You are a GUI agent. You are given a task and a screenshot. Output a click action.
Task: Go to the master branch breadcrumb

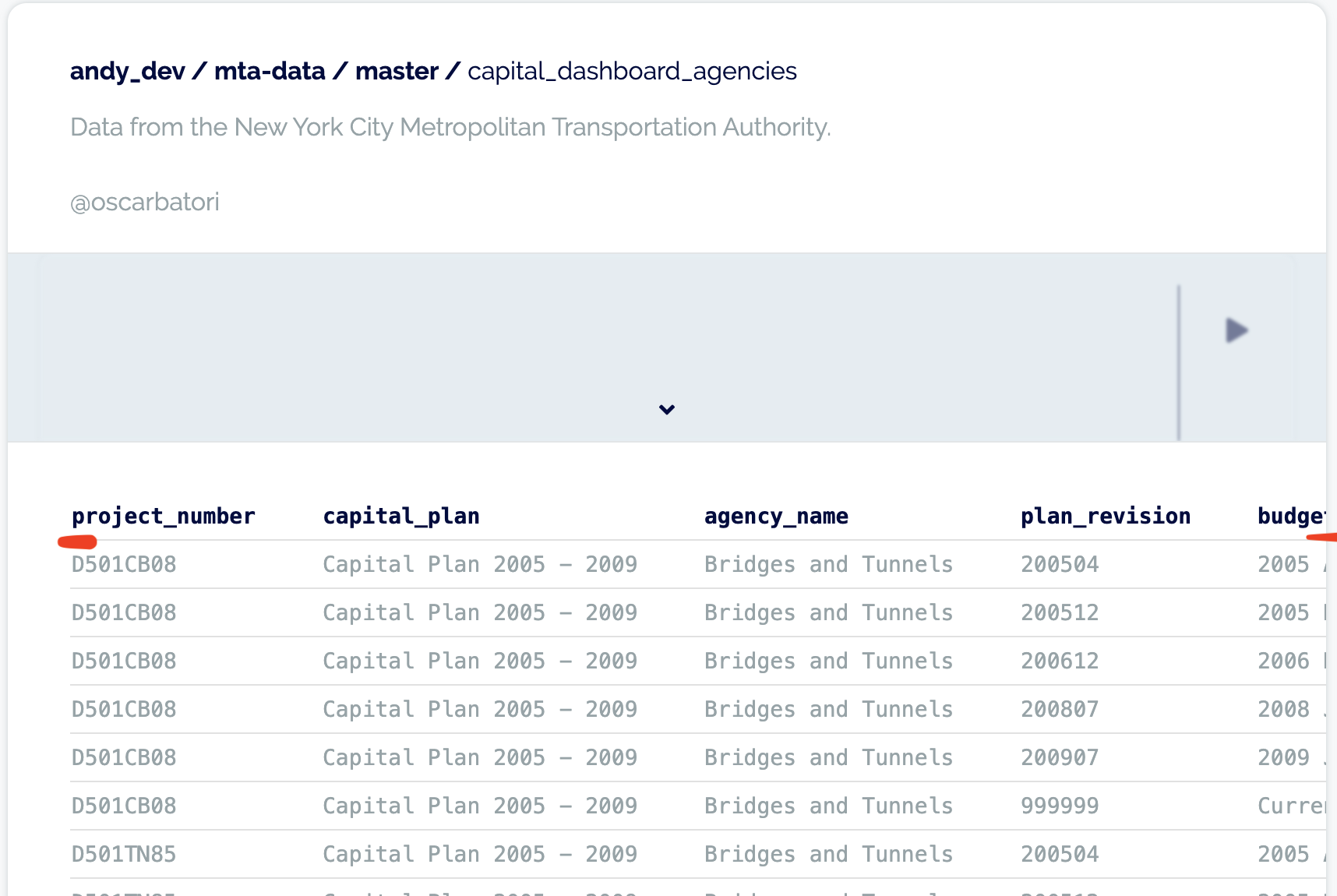(x=397, y=71)
